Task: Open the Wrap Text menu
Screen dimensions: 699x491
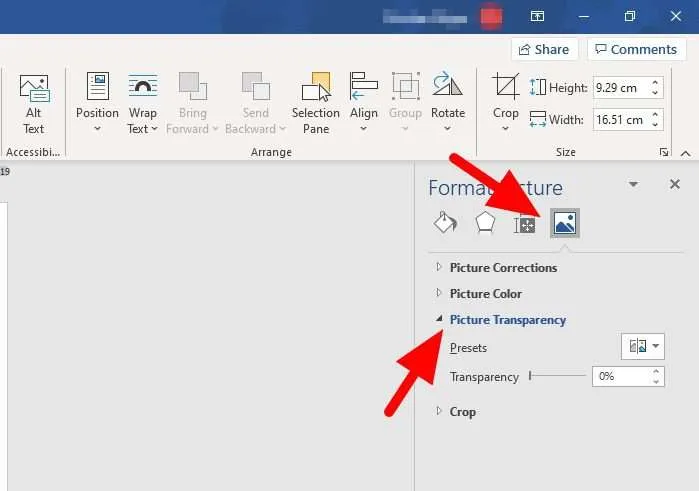Action: tap(143, 104)
